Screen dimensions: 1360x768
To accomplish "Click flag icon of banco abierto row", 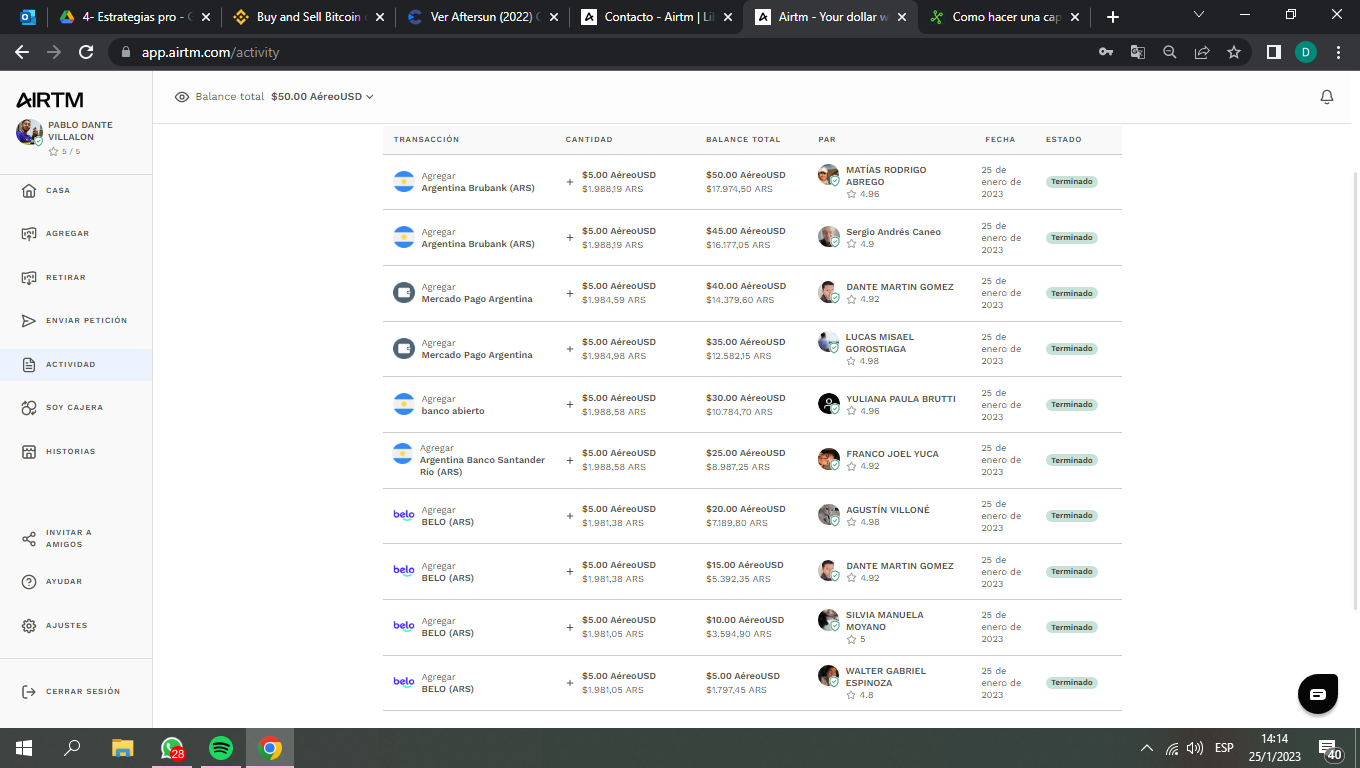I will pos(404,404).
